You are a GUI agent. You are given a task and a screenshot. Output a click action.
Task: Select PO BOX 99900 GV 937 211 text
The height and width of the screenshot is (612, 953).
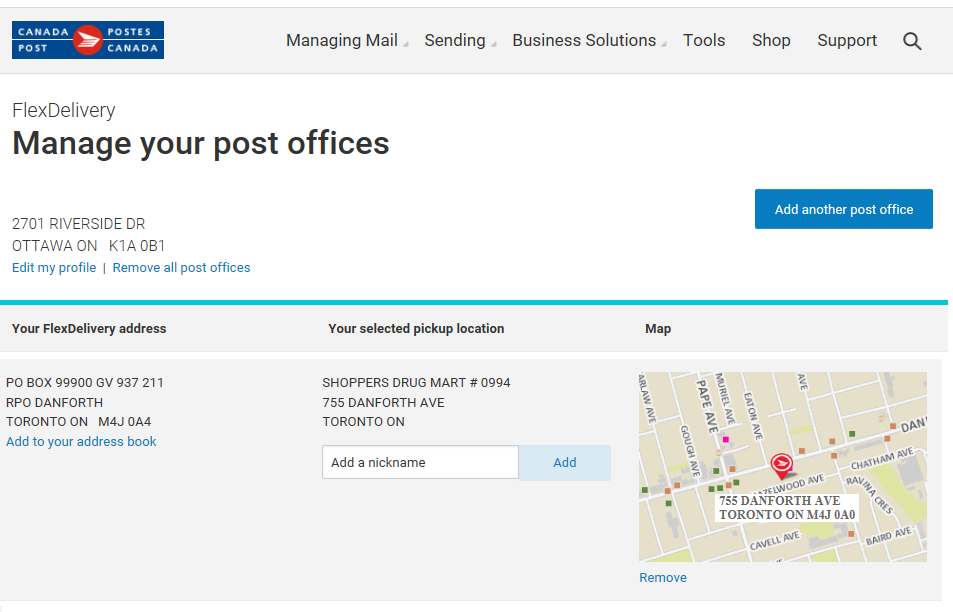pyautogui.click(x=84, y=382)
